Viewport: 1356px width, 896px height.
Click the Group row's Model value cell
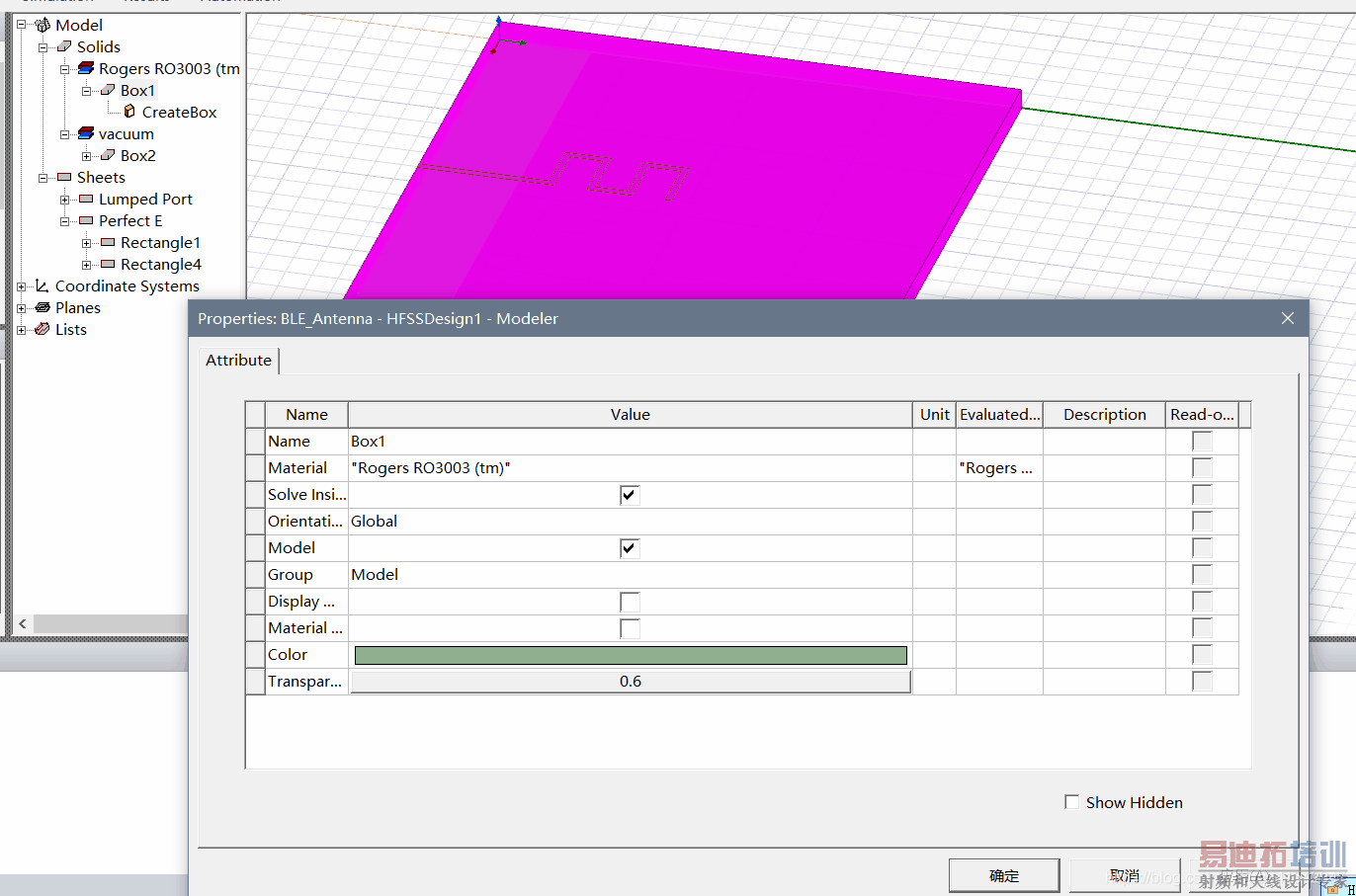pos(631,575)
